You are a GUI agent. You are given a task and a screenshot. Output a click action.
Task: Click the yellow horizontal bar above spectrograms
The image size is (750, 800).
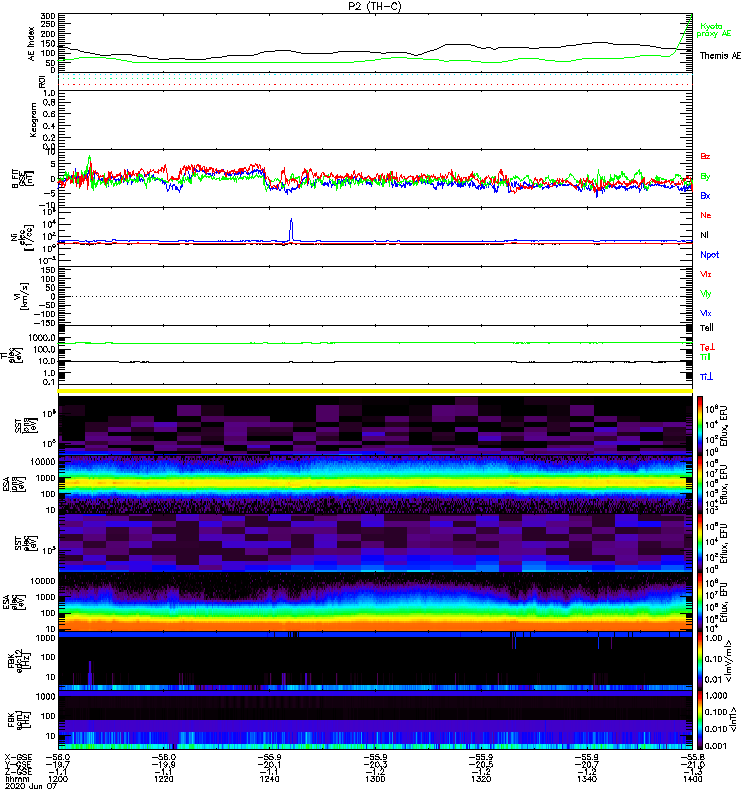375,391
